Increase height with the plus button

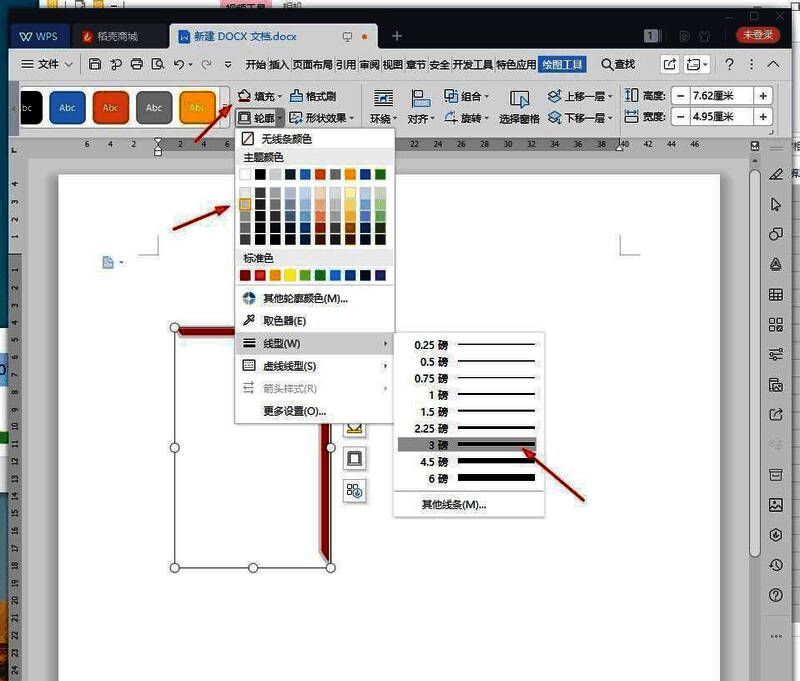pos(763,96)
